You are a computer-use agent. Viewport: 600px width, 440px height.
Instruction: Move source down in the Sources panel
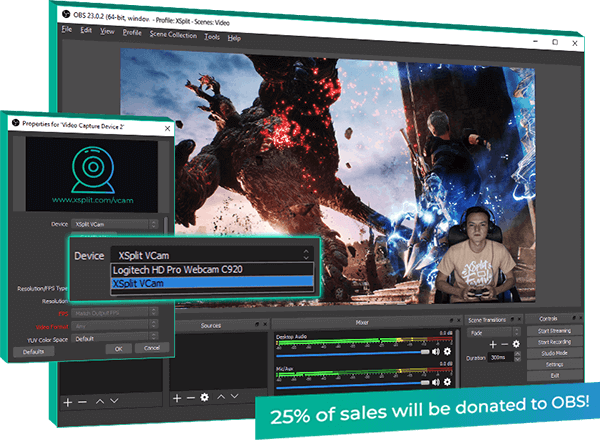point(235,396)
